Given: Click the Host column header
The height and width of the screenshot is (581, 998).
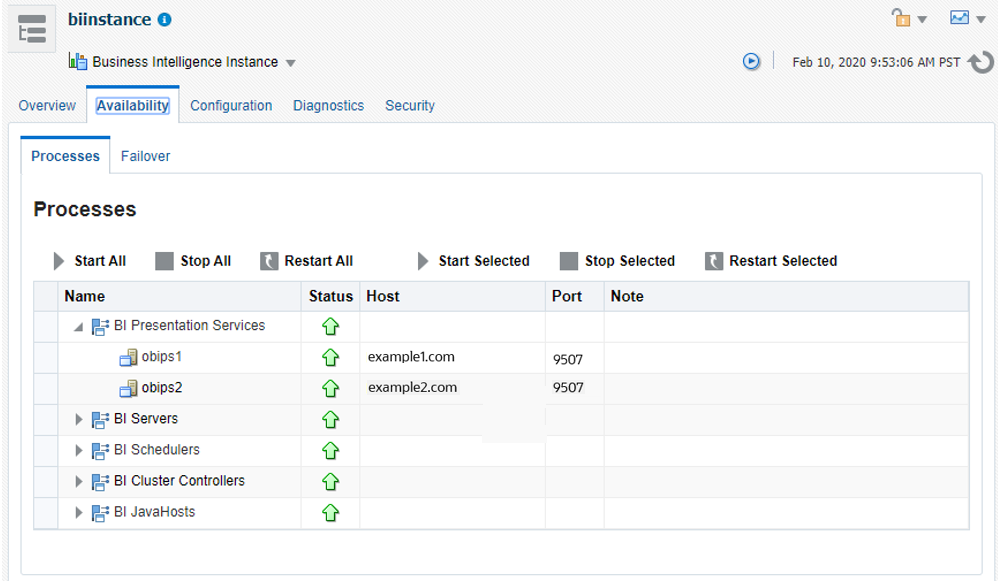Looking at the screenshot, I should [x=383, y=296].
